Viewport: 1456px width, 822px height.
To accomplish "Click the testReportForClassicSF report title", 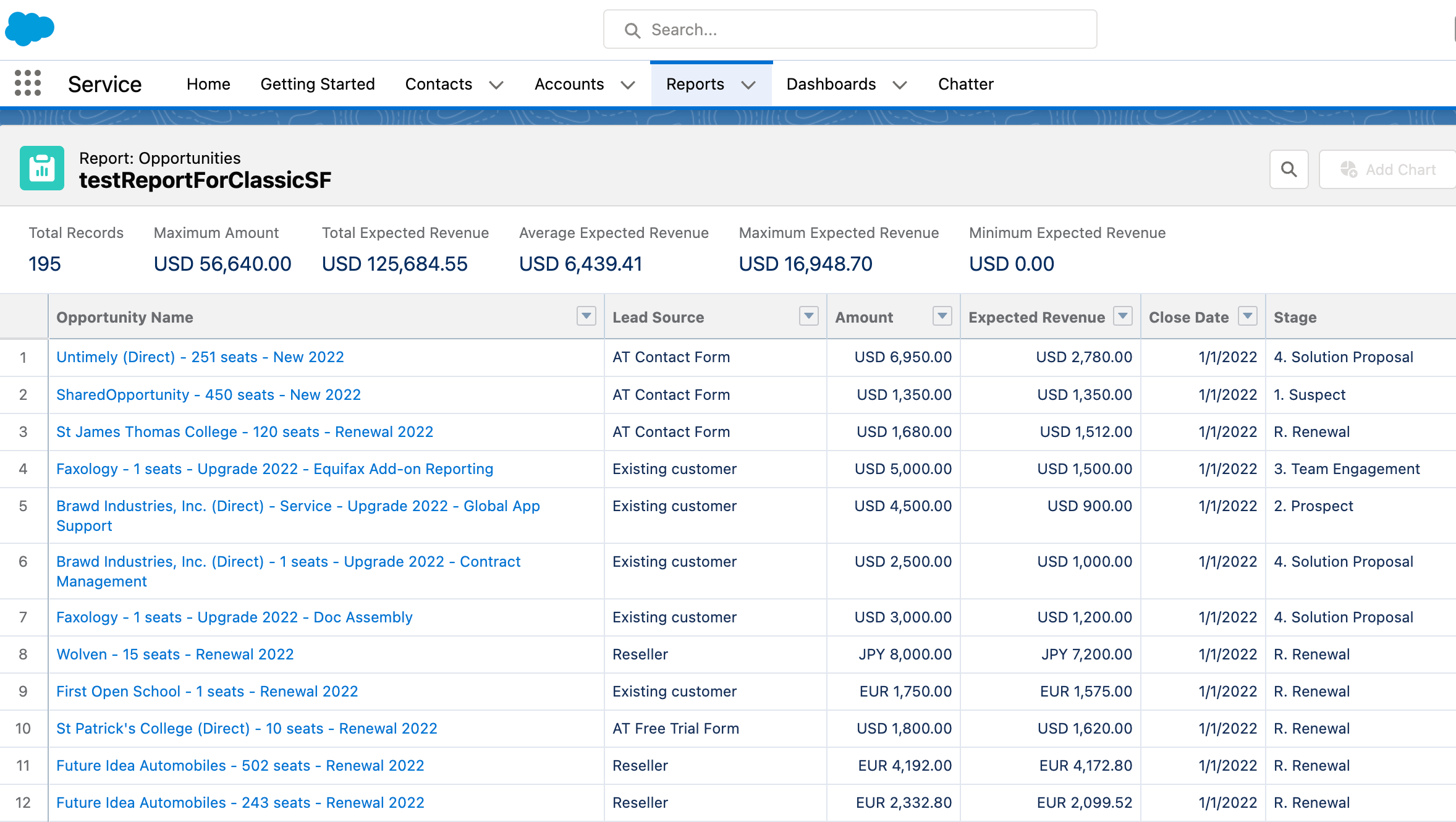I will coord(205,180).
